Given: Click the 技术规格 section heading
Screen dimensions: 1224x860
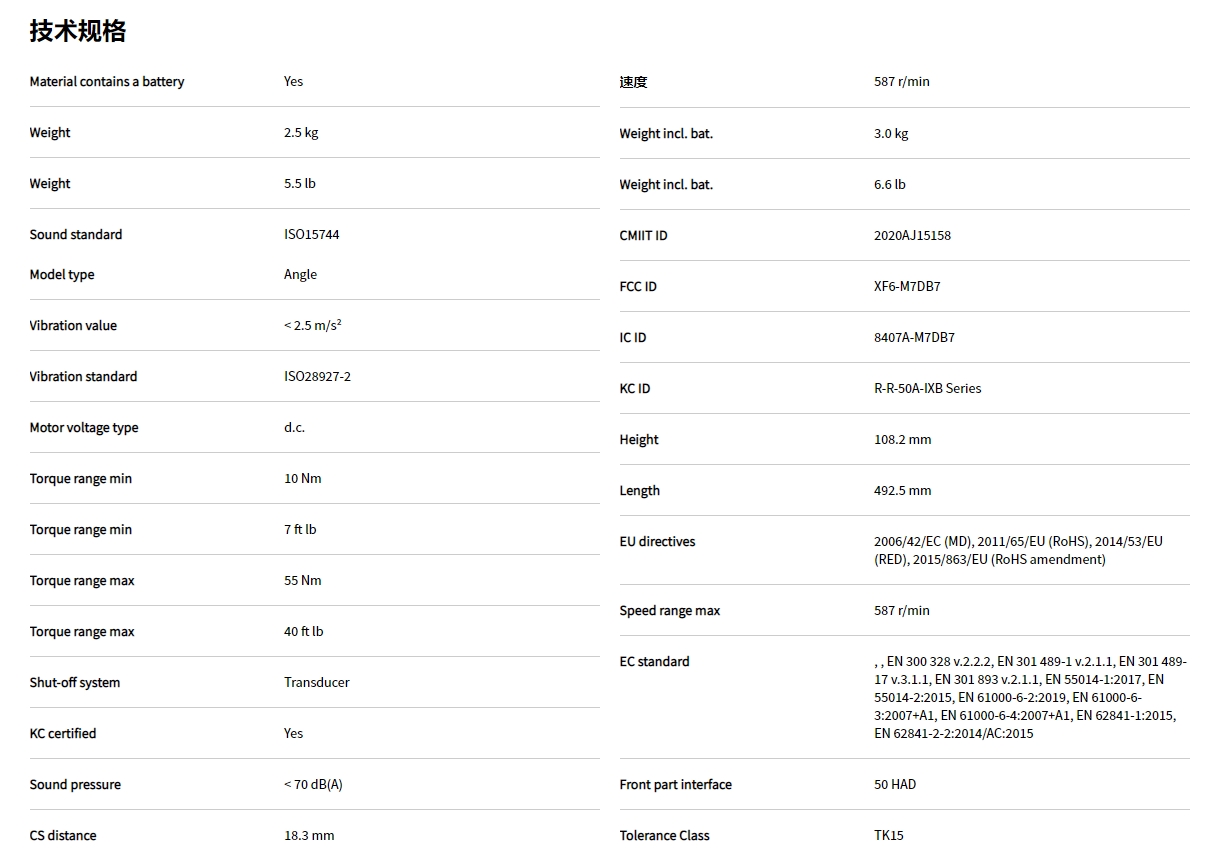Looking at the screenshot, I should click(x=77, y=31).
